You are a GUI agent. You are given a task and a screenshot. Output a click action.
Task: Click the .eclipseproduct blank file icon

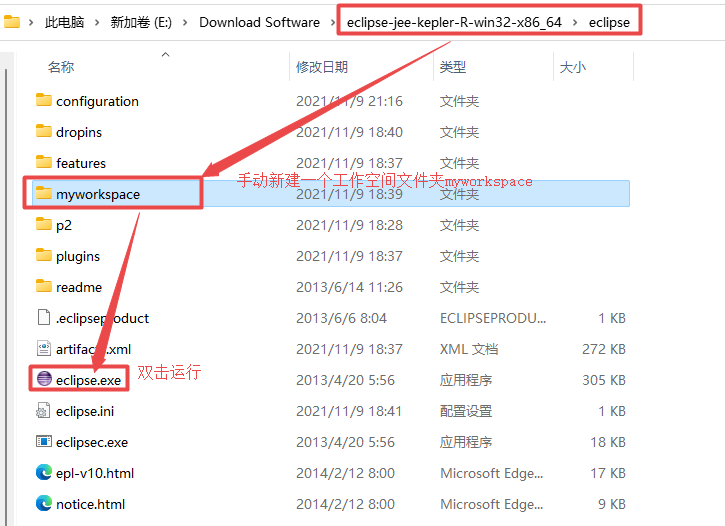43,318
